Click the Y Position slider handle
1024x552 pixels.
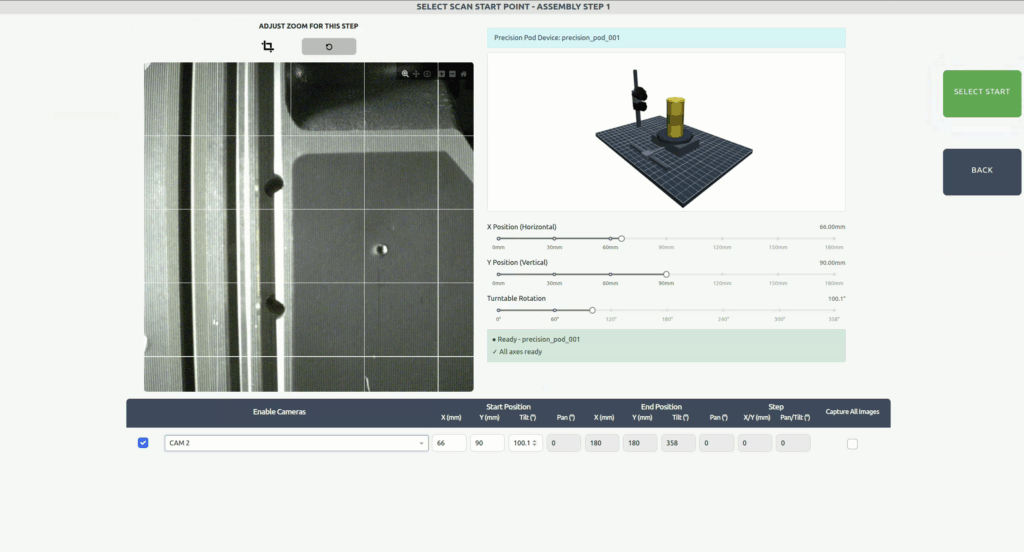pos(666,274)
